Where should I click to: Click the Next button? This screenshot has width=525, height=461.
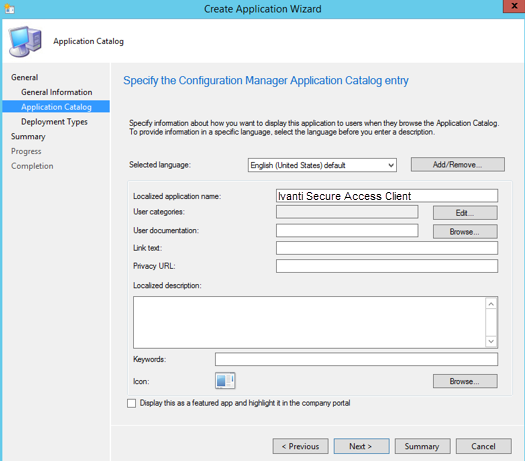tap(361, 446)
